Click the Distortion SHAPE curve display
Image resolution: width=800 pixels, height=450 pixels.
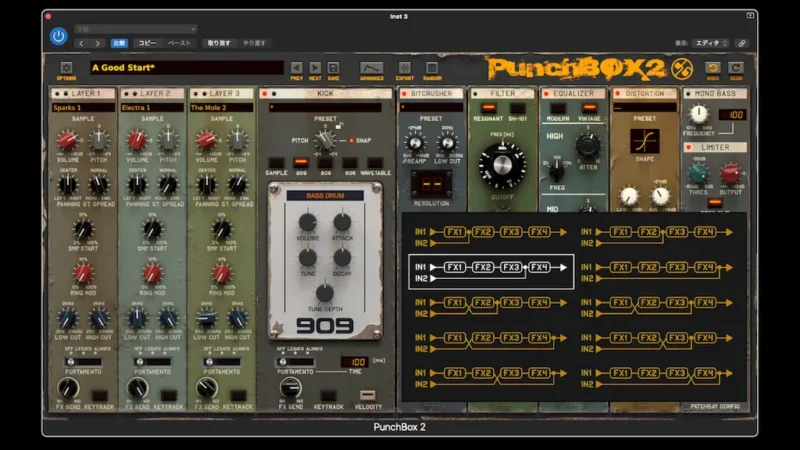pyautogui.click(x=644, y=141)
